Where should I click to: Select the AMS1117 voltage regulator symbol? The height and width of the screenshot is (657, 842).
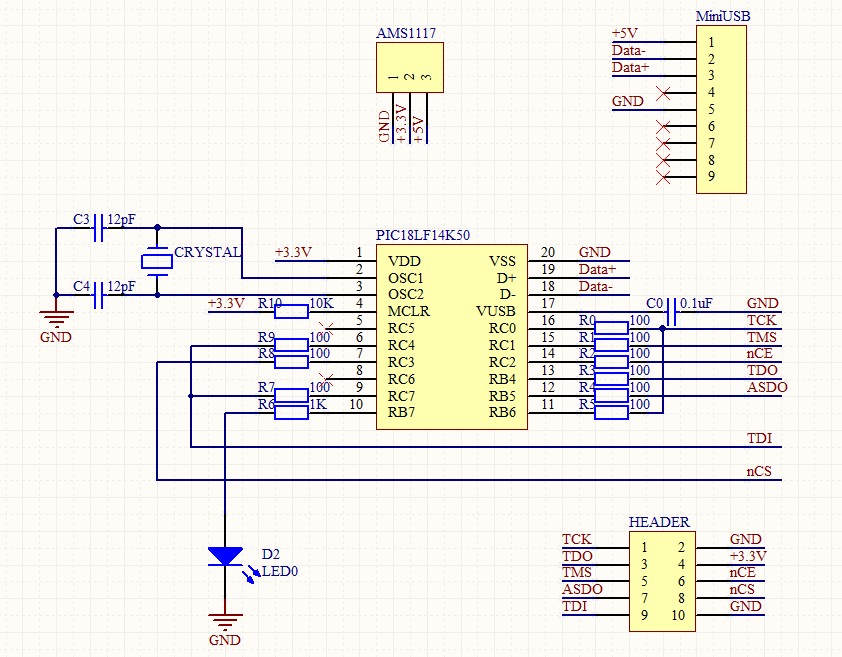click(x=408, y=67)
